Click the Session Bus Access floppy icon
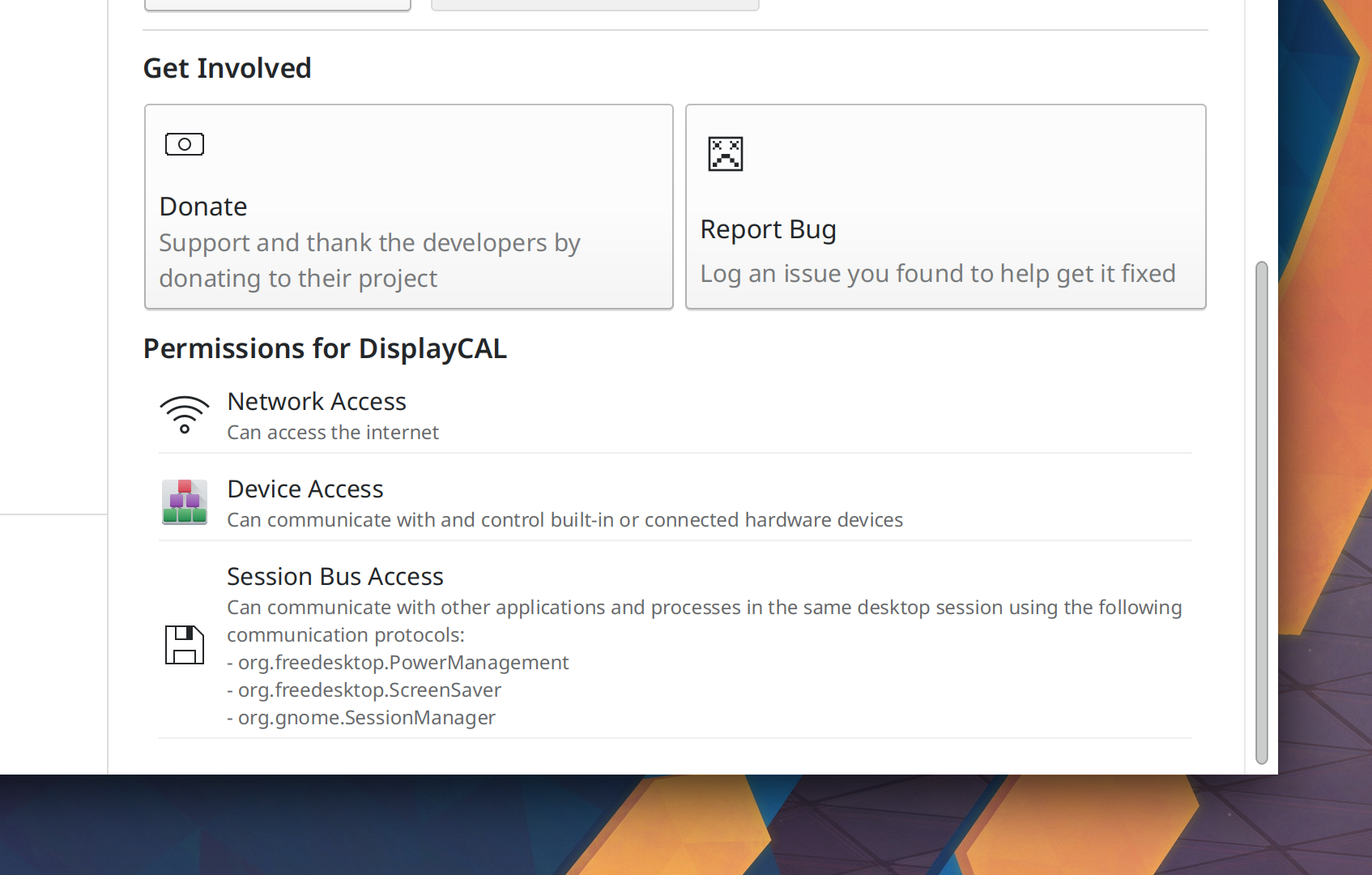 coord(185,645)
